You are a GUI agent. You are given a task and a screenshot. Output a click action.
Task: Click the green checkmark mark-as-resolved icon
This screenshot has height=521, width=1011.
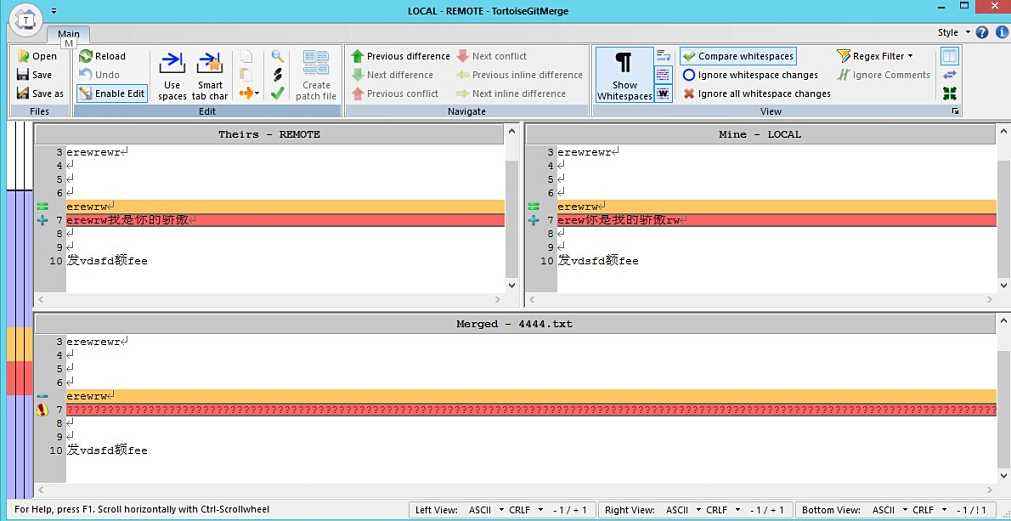coord(278,93)
